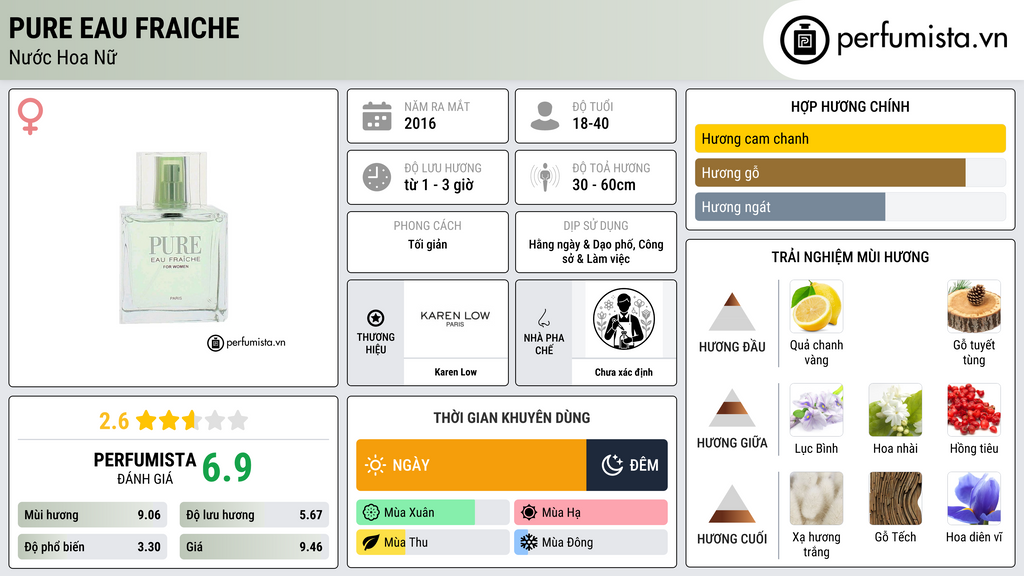Click the Hương gỗ accord bar
The height and width of the screenshot is (576, 1024).
click(x=850, y=172)
